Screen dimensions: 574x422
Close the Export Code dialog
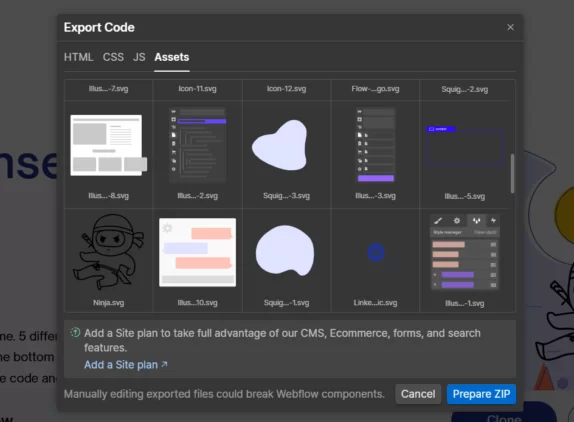click(x=510, y=27)
